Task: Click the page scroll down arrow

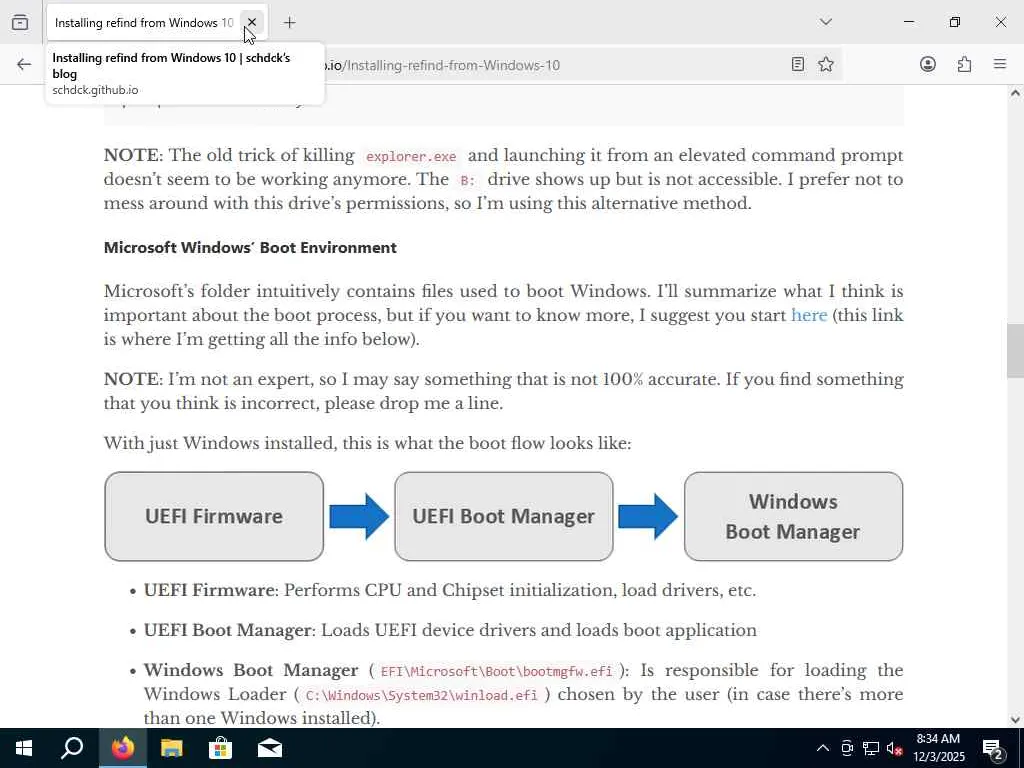Action: pyautogui.click(x=1015, y=720)
